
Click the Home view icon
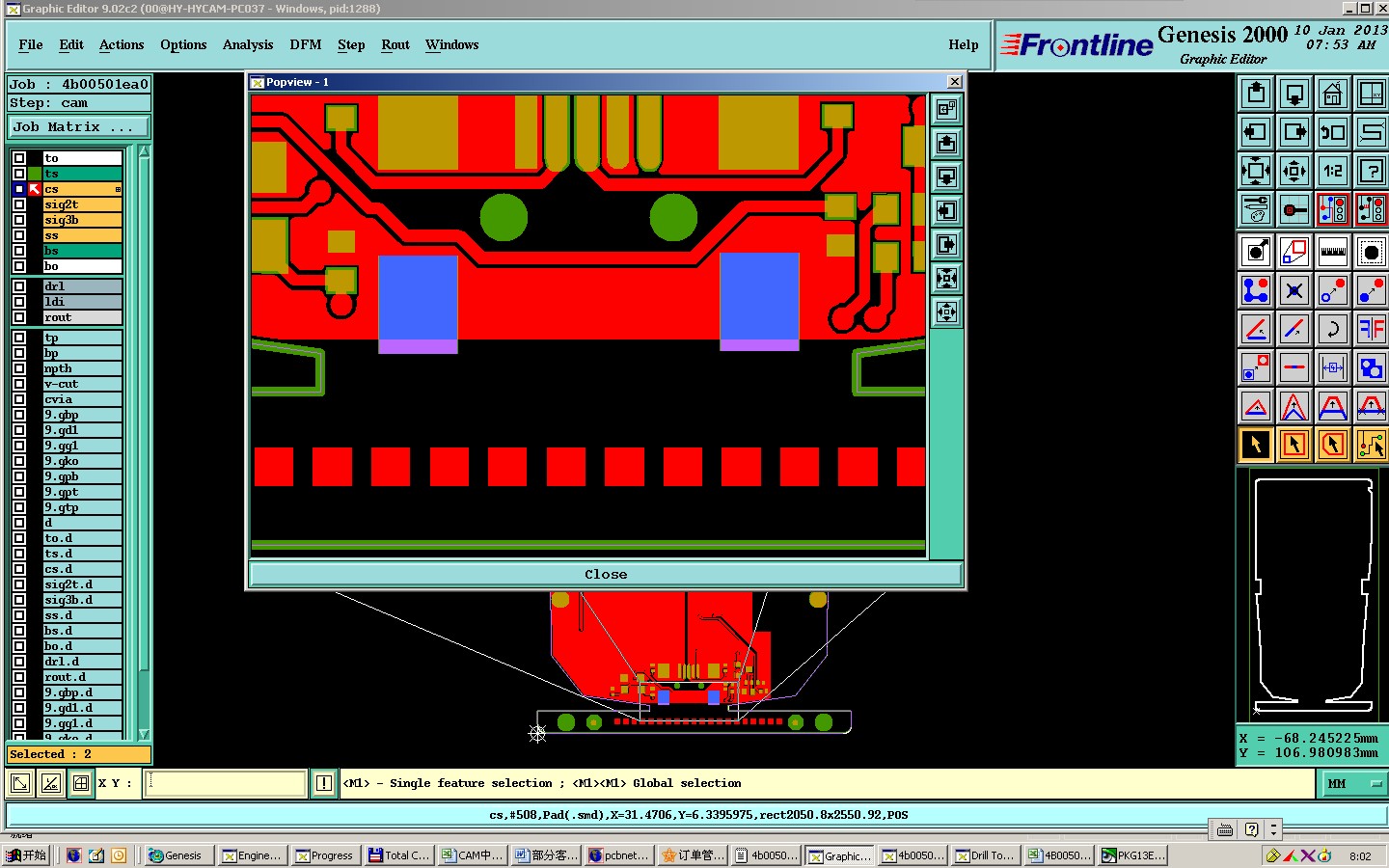(x=1333, y=94)
